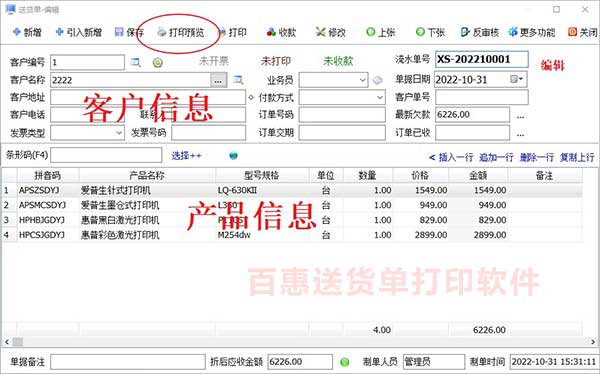This screenshot has height=374, width=600.
Task: Click the 打印 print button
Action: (233, 33)
